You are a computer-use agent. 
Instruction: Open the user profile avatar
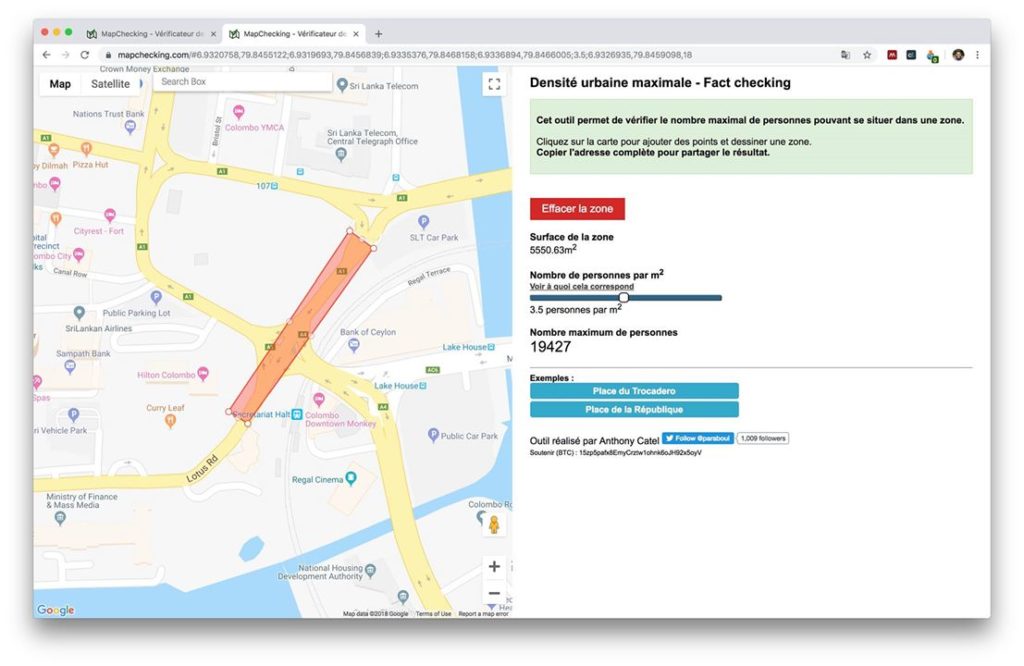coord(958,55)
